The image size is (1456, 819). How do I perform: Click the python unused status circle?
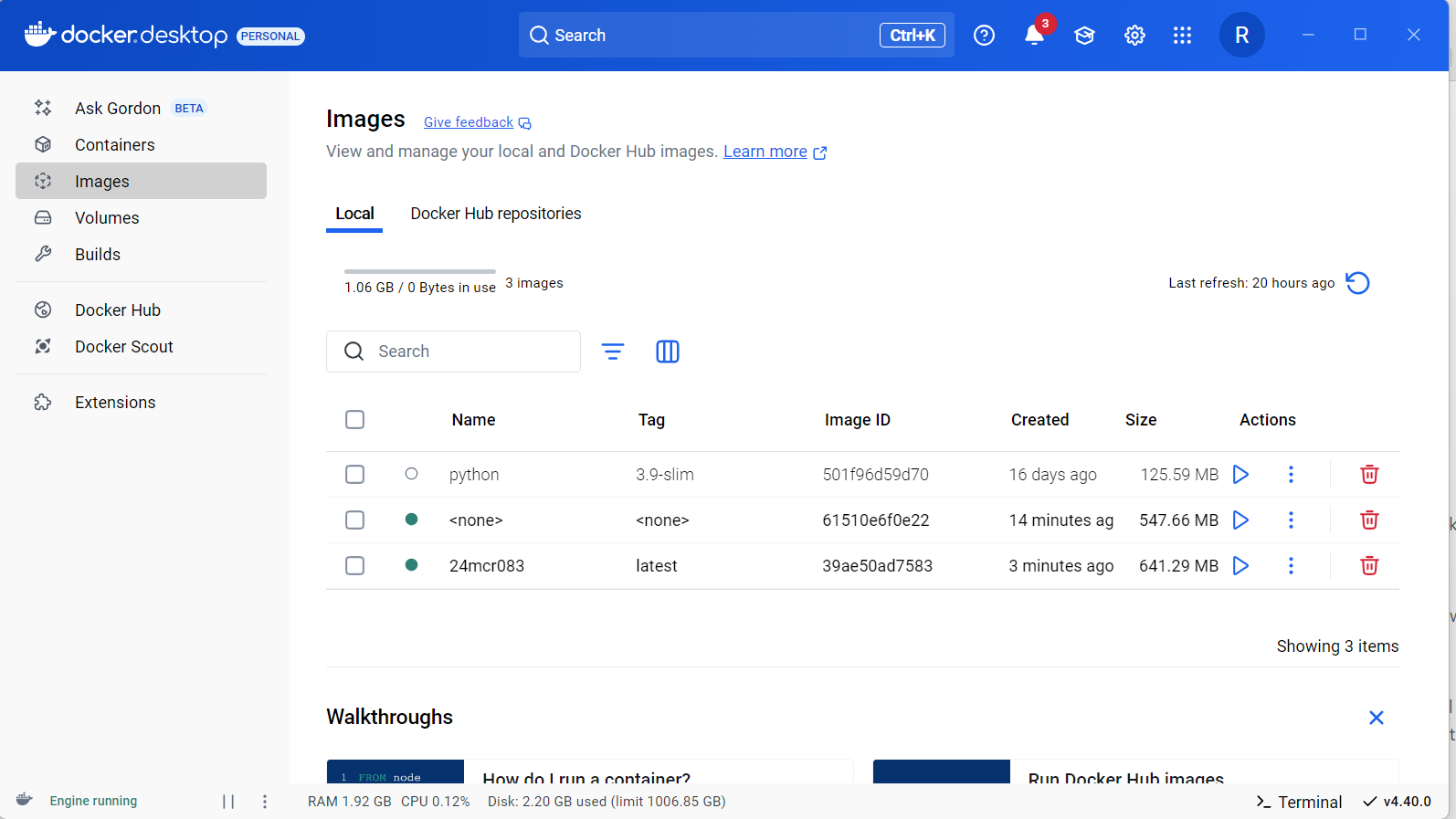click(x=411, y=474)
